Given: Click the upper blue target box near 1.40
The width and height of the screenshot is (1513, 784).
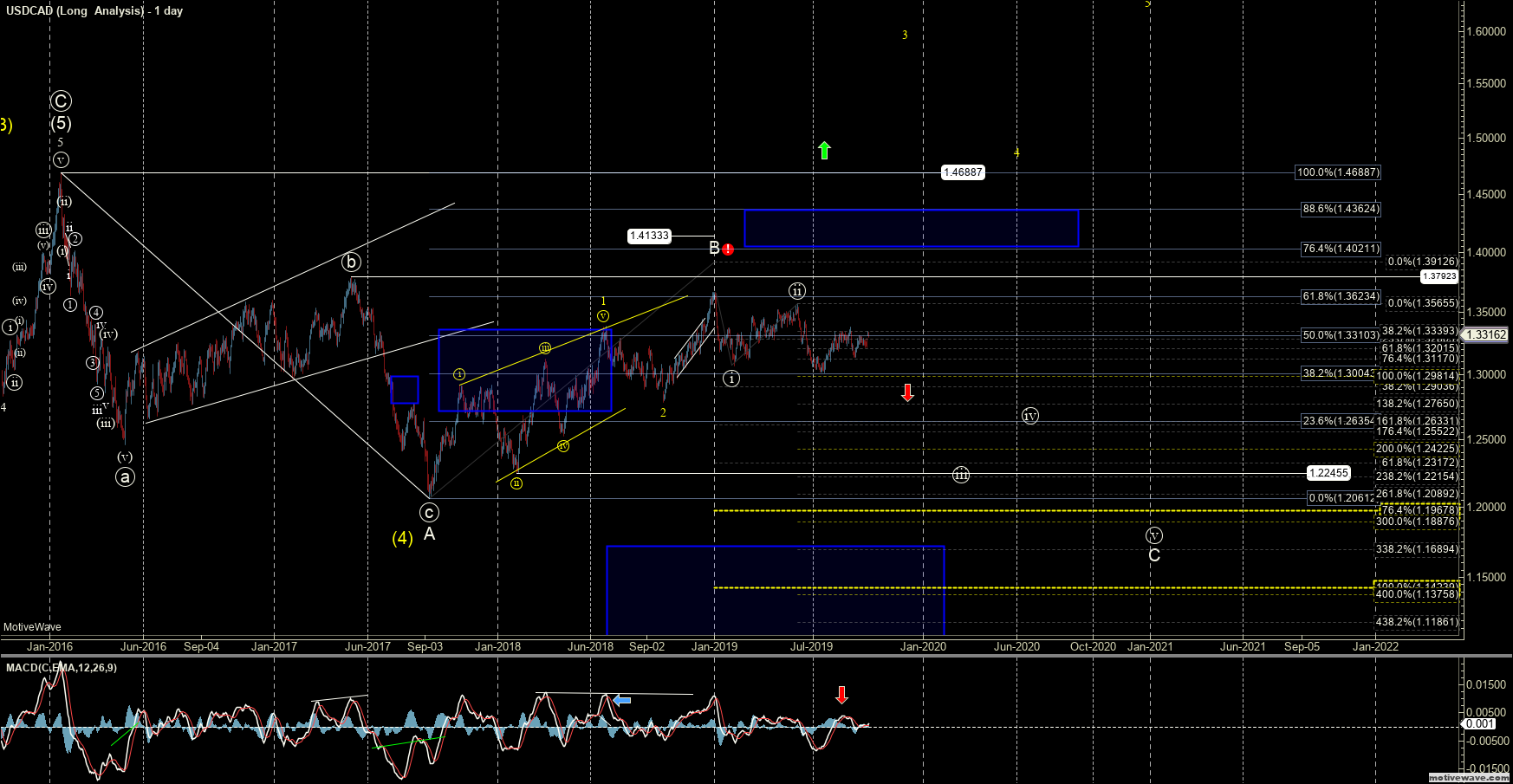Looking at the screenshot, I should click(x=912, y=228).
